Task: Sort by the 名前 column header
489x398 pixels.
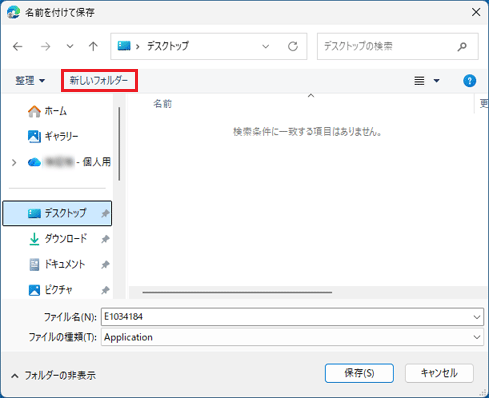Action: coord(163,104)
